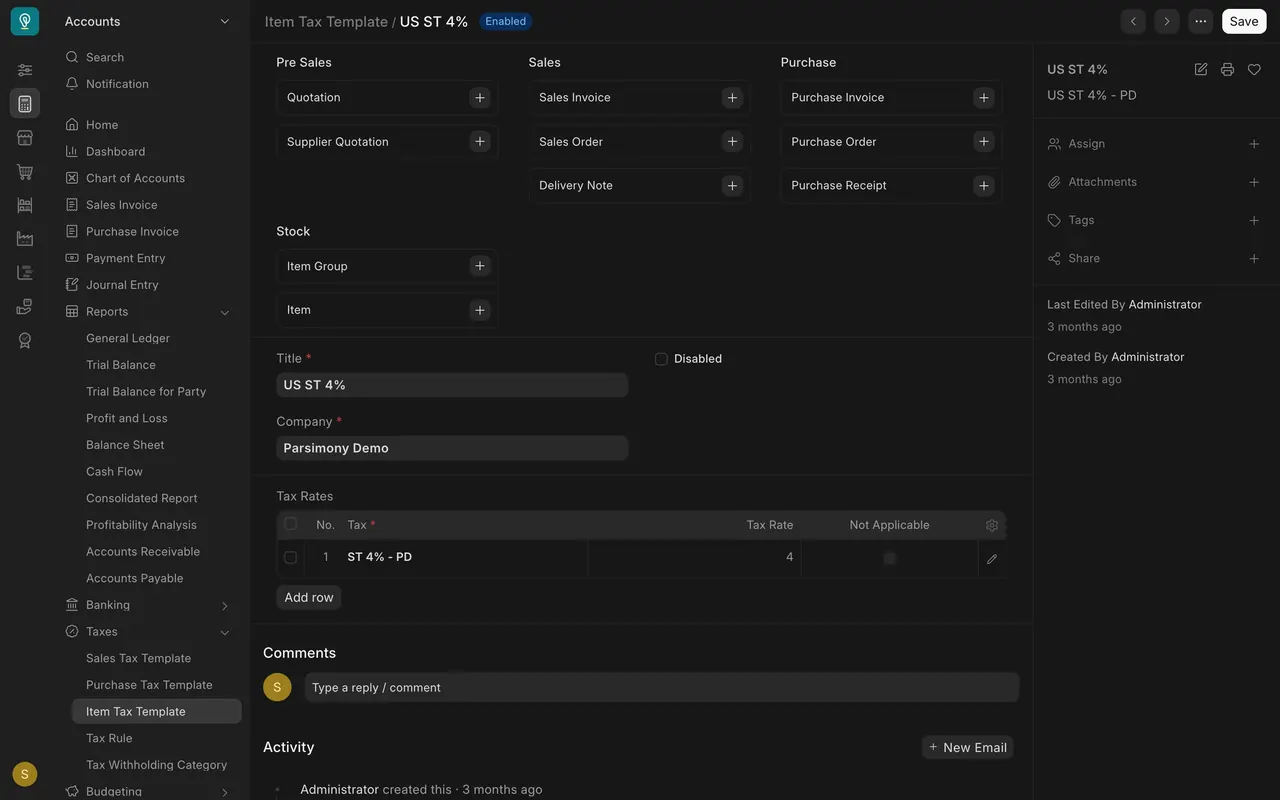Click the Company field Parsimony Demo
Viewport: 1280px width, 800px height.
[x=452, y=448]
